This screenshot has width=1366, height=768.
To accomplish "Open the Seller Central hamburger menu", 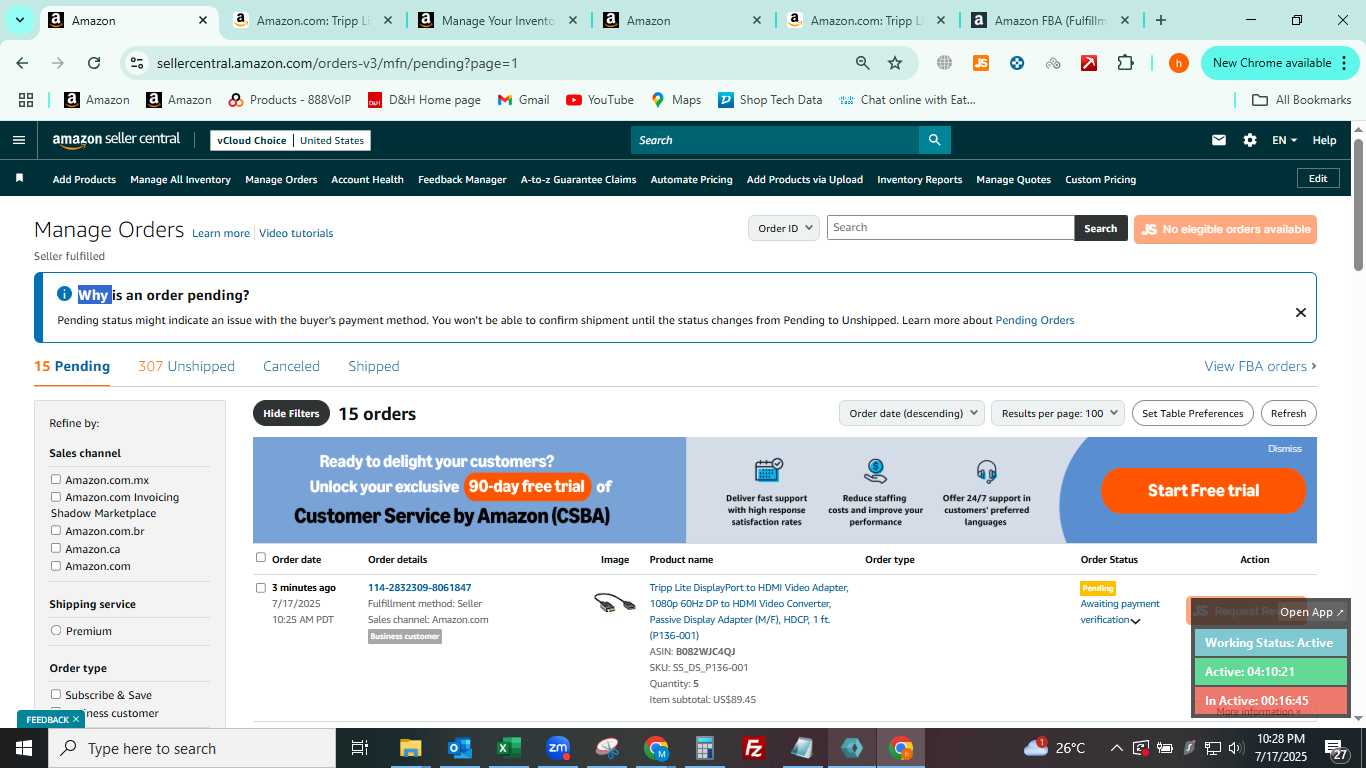I will [18, 140].
